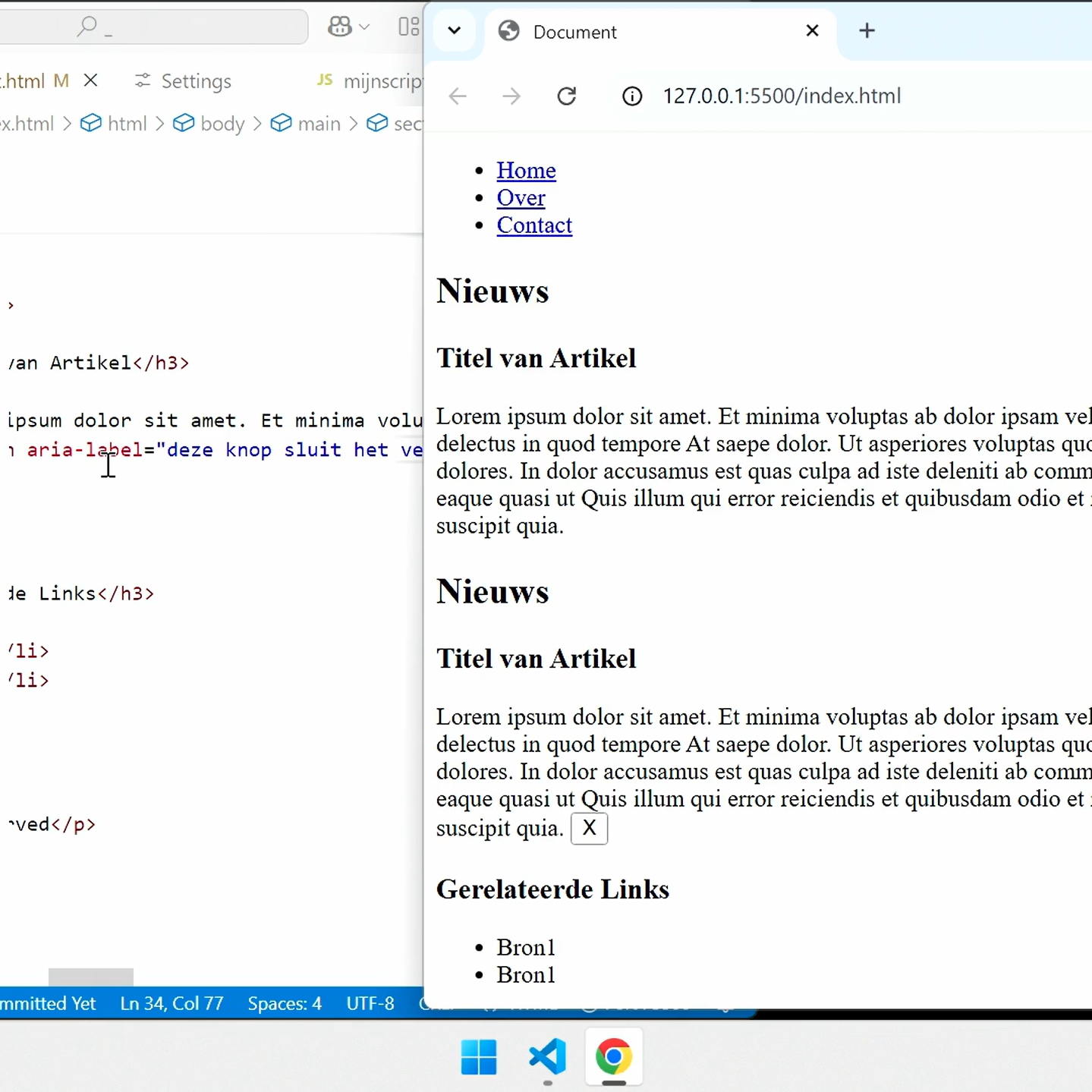Open a new browser tab
The image size is (1092, 1092).
(867, 31)
